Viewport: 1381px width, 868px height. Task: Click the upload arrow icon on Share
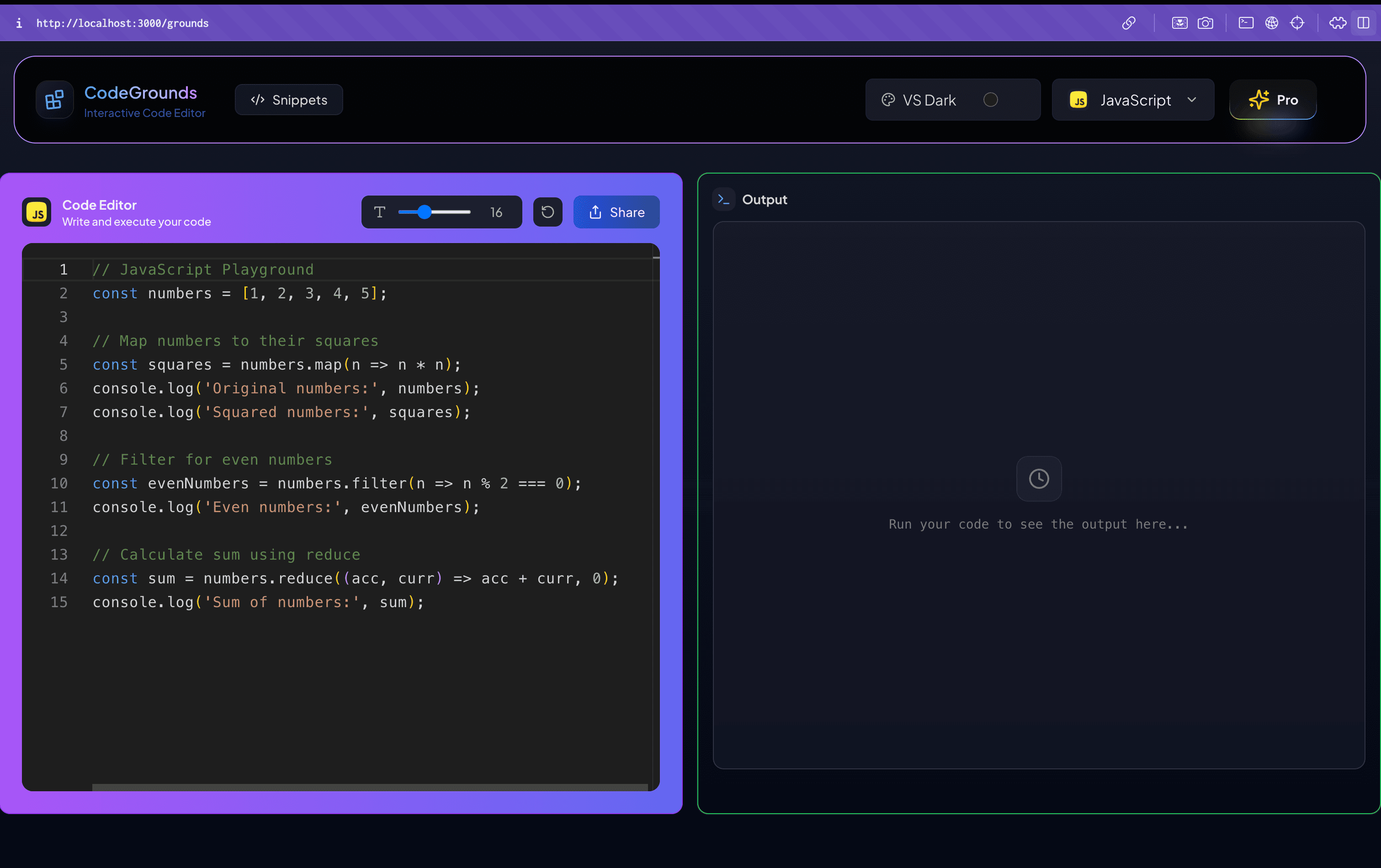595,212
